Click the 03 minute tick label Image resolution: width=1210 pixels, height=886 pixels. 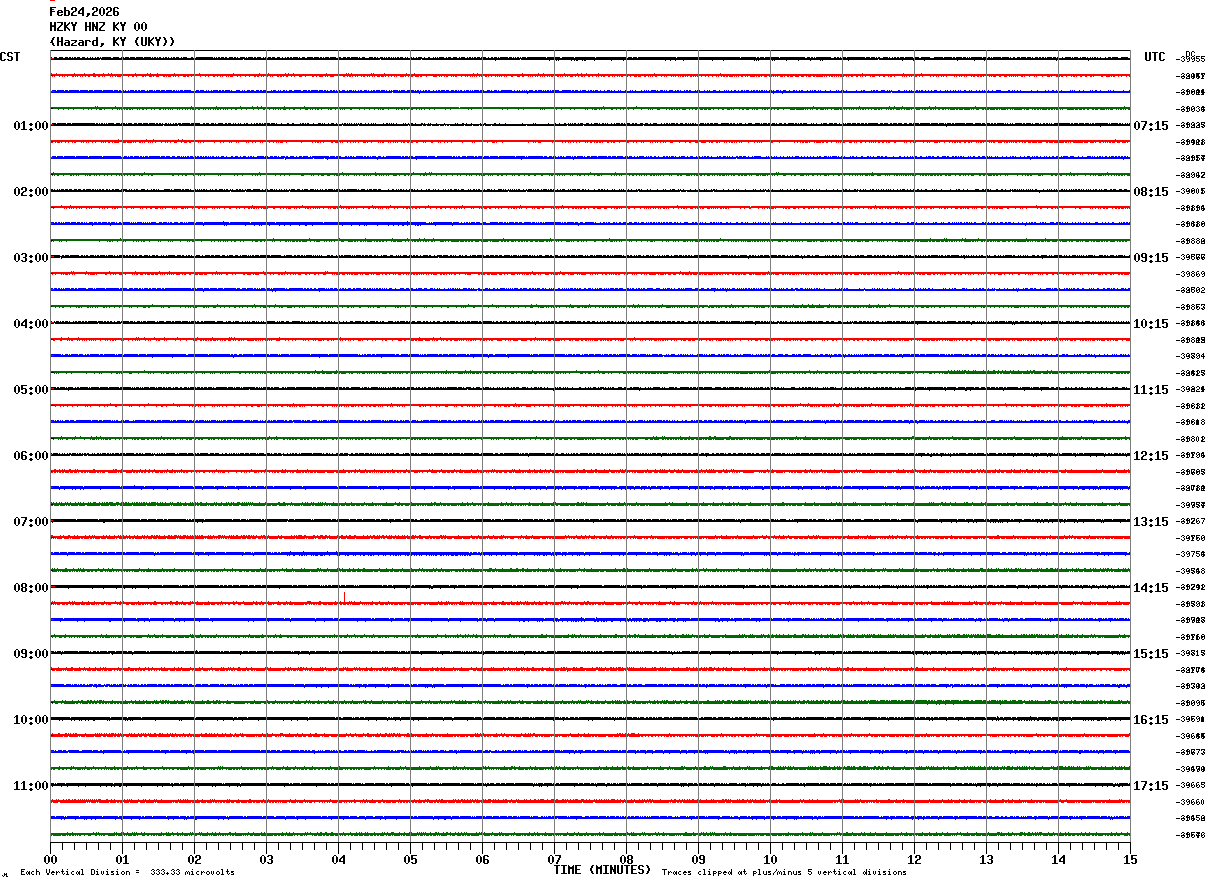coord(266,859)
